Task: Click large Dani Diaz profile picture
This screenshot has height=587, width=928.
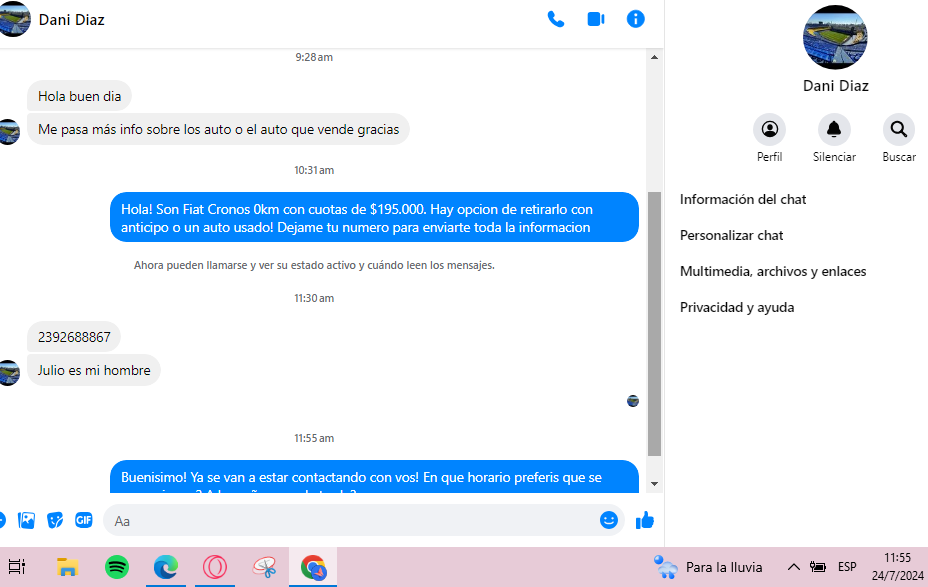Action: coord(835,37)
